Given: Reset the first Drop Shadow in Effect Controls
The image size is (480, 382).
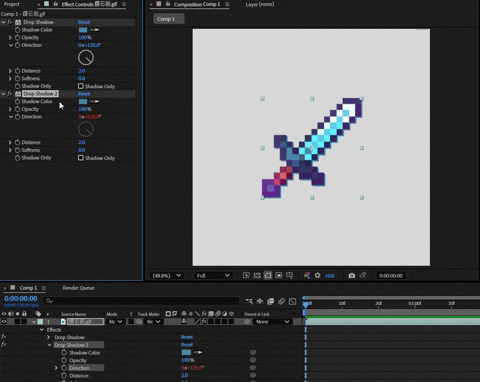Looking at the screenshot, I should coord(84,22).
